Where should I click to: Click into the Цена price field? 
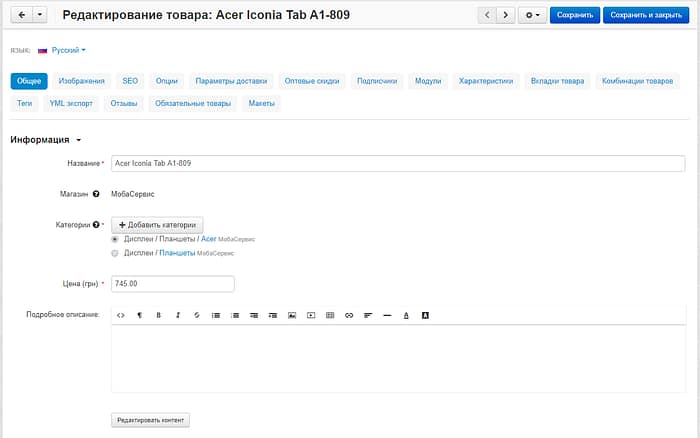point(172,284)
